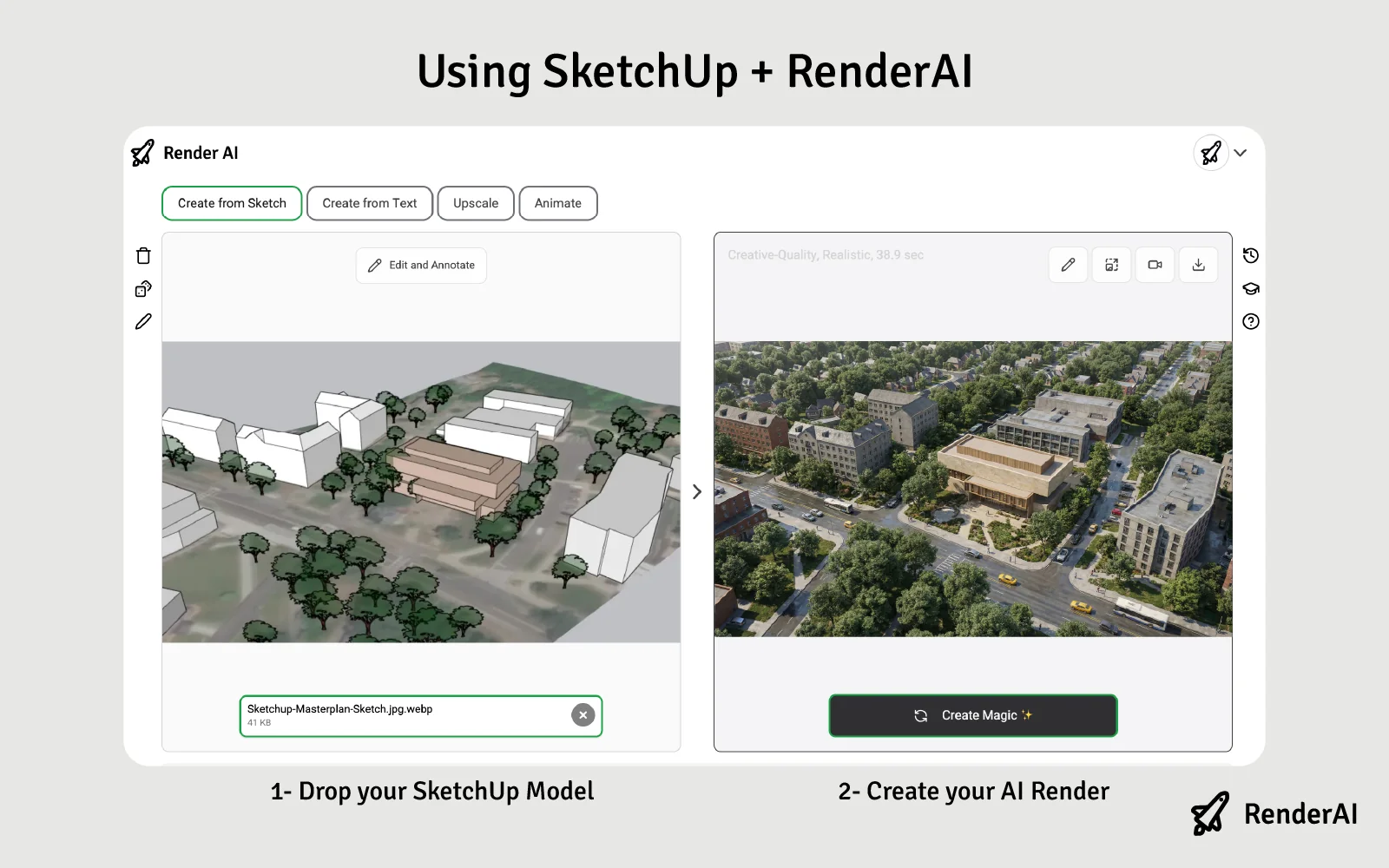The image size is (1389, 868).
Task: Select the trash icon to clear canvas
Action: pyautogui.click(x=142, y=255)
